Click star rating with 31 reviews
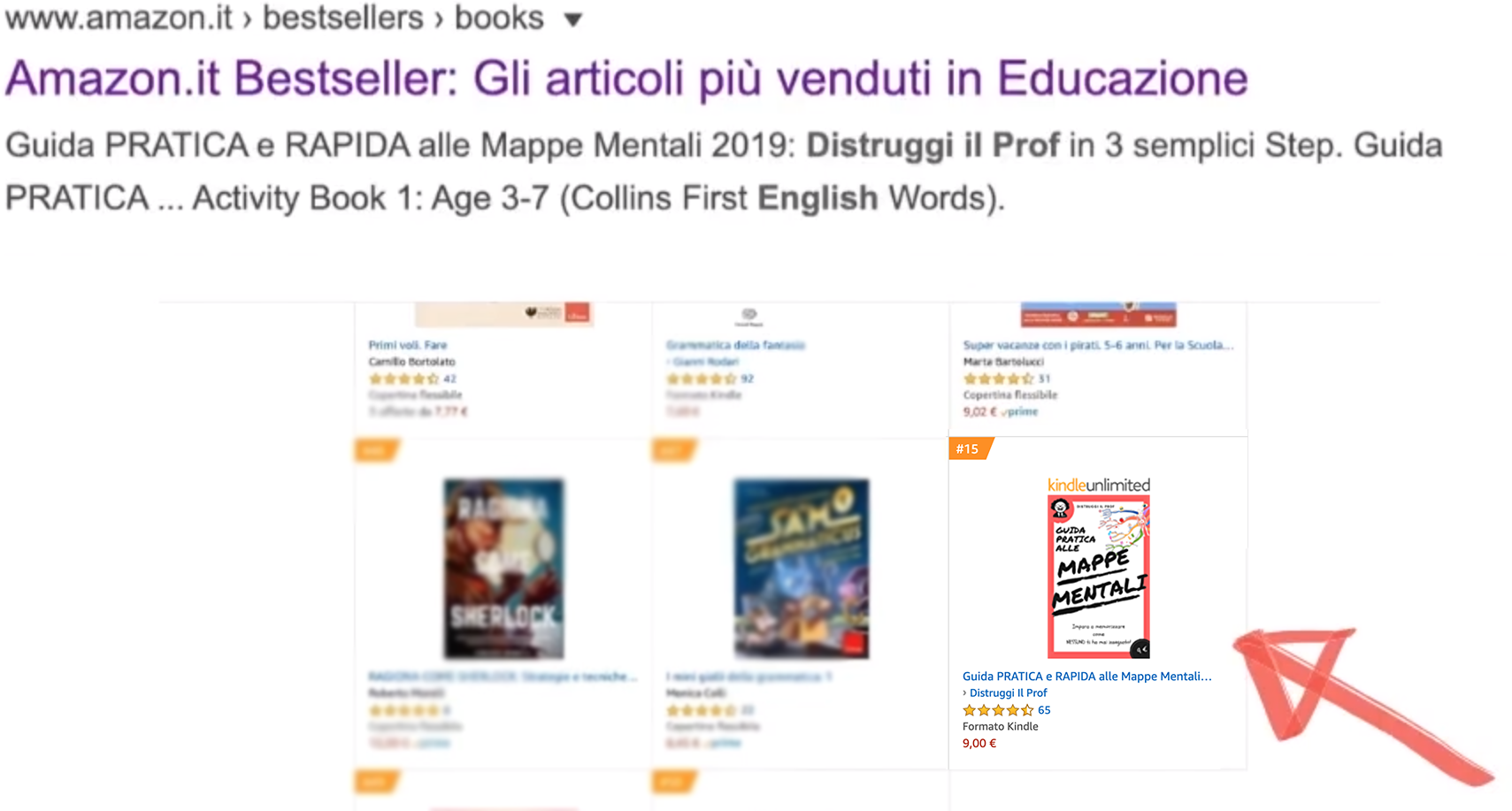Image resolution: width=1512 pixels, height=811 pixels. pyautogui.click(x=998, y=379)
